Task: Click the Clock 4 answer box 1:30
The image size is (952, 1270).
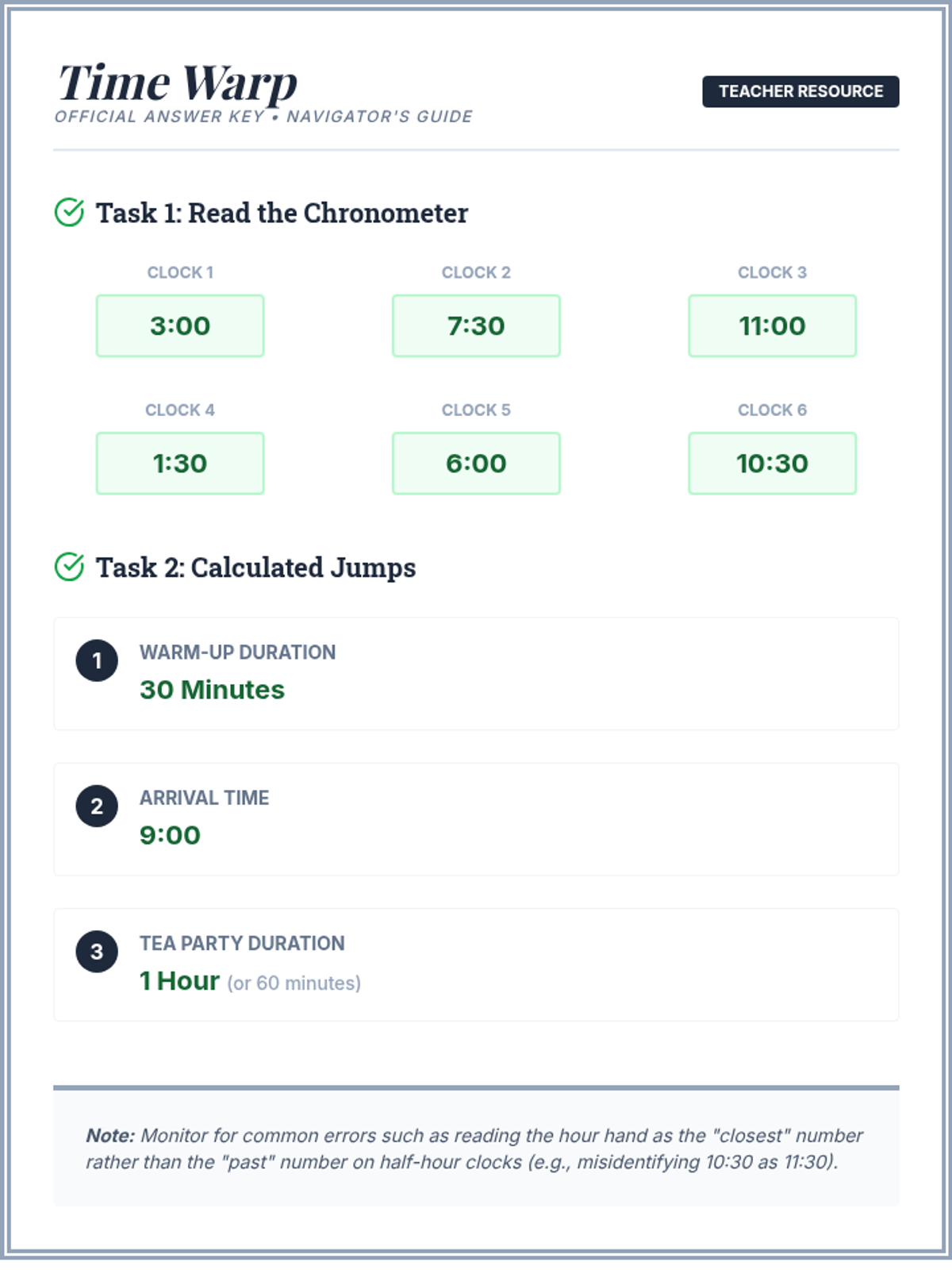Action: pyautogui.click(x=180, y=464)
